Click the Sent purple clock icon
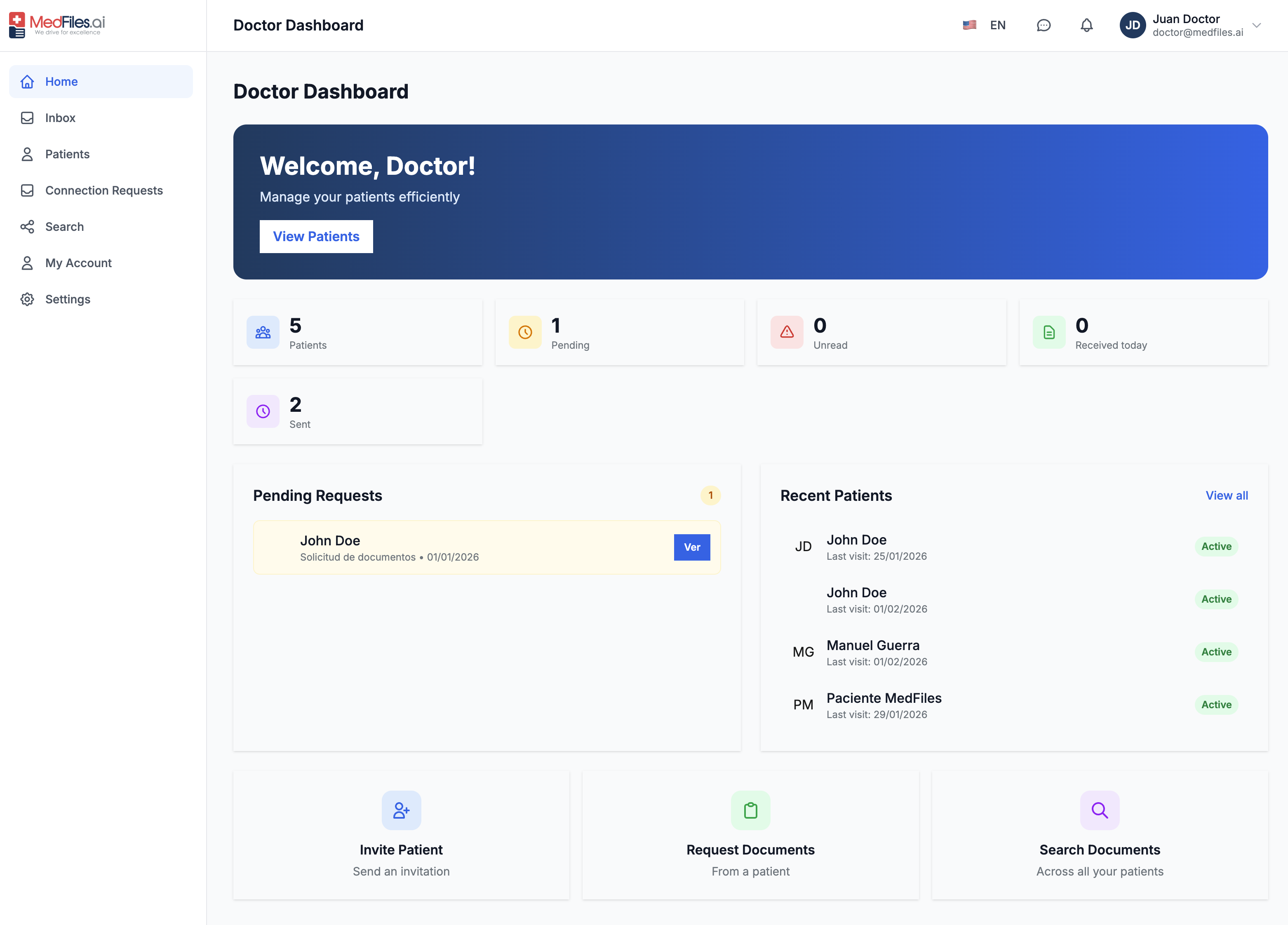 point(263,411)
